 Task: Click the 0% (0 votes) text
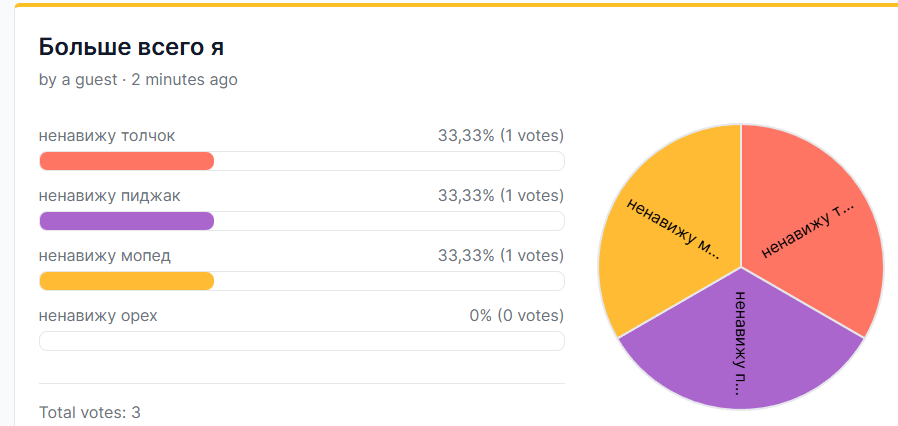517,315
